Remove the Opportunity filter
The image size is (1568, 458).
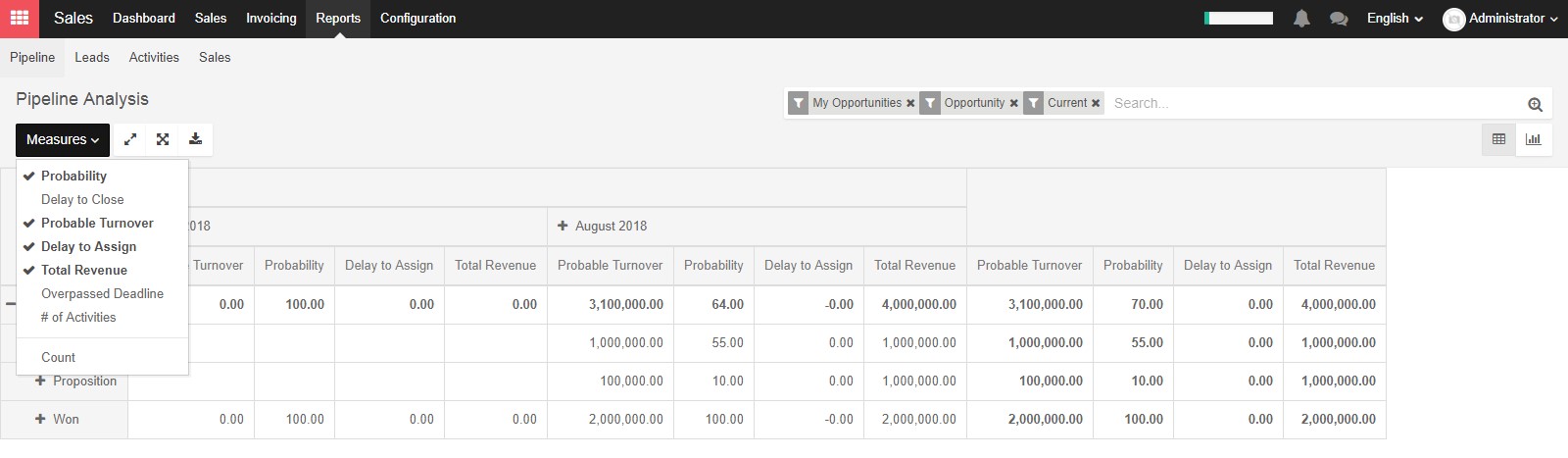click(x=1014, y=103)
